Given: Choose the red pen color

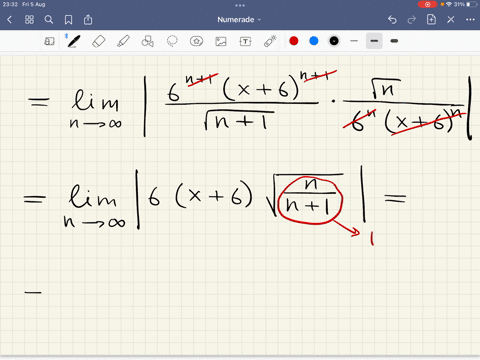Looking at the screenshot, I should tap(294, 41).
